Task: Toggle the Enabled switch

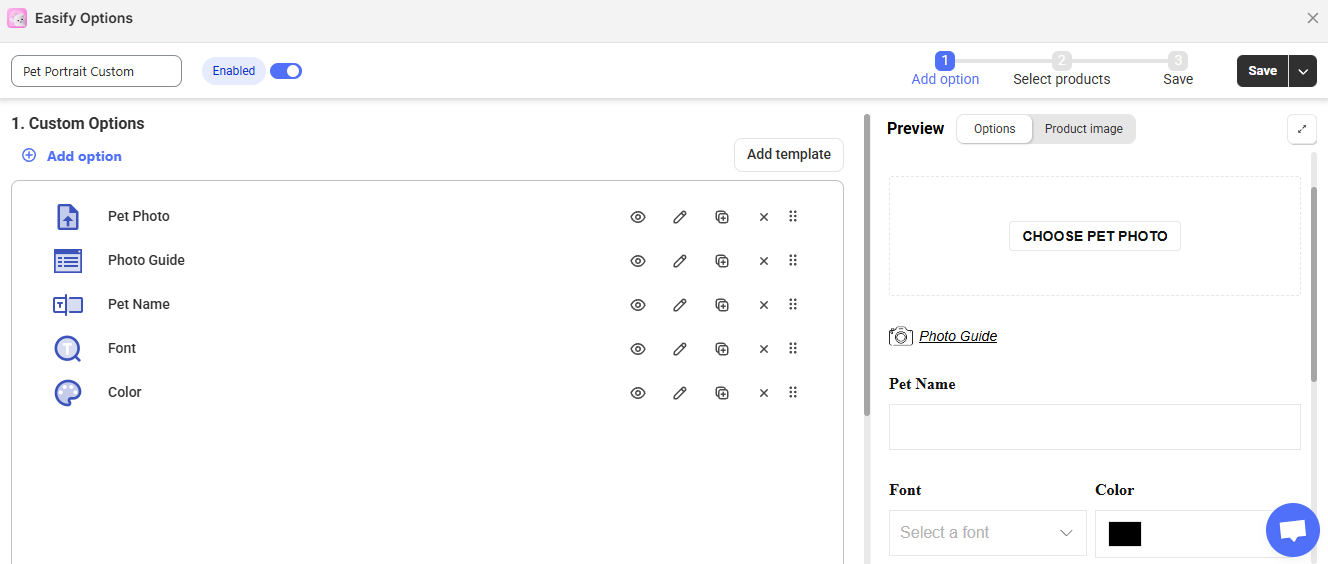Action: coord(286,71)
